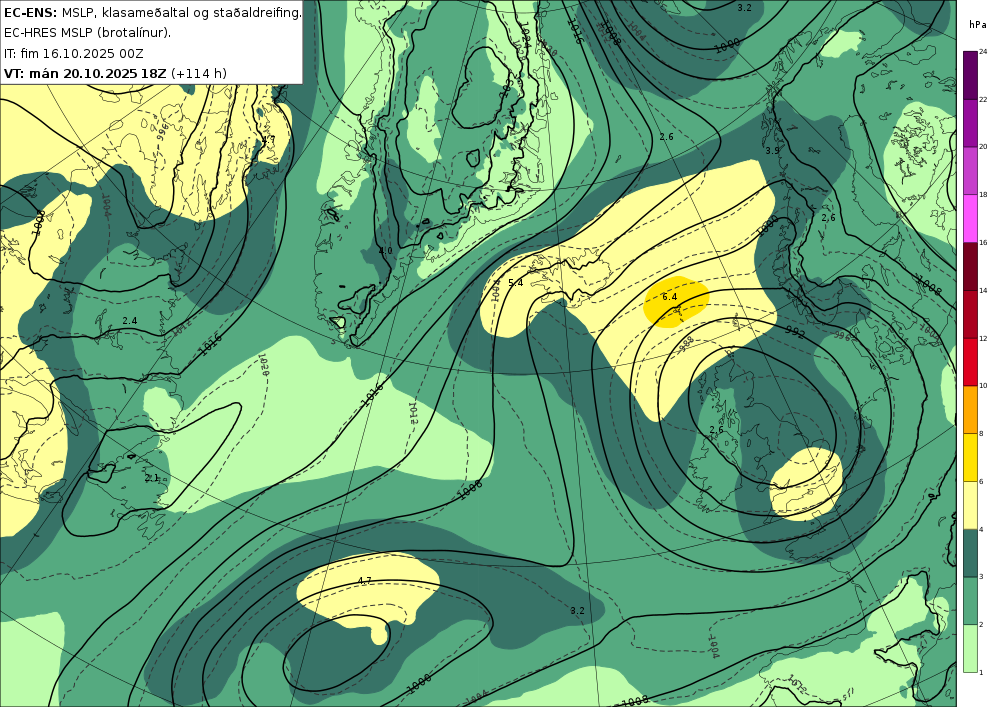1000x707 pixels.
Task: Click the 'EC-ENS: MSLP, klasameðaltal og staðaldreifing.' title line
Action: tap(152, 13)
